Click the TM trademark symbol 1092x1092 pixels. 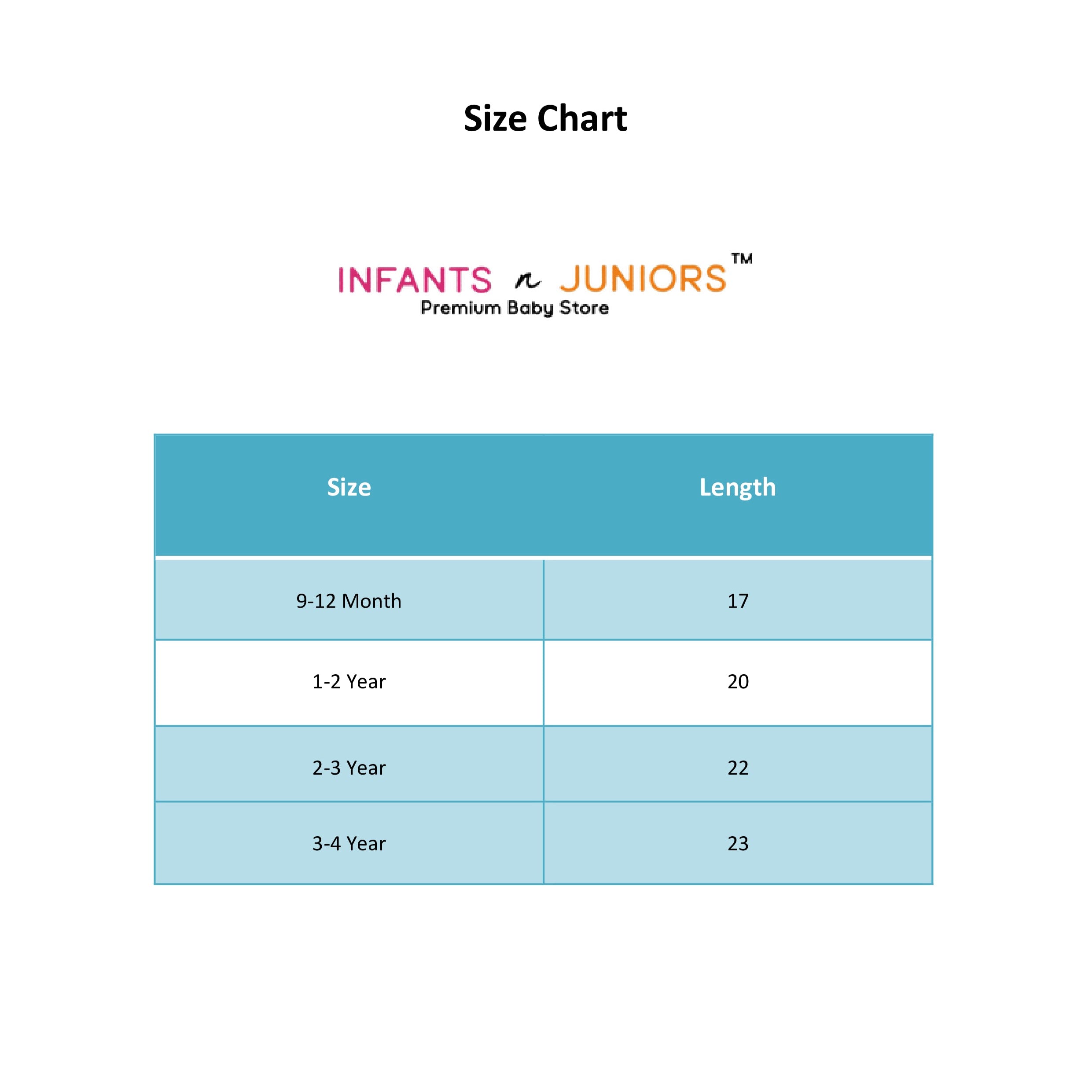(x=742, y=259)
